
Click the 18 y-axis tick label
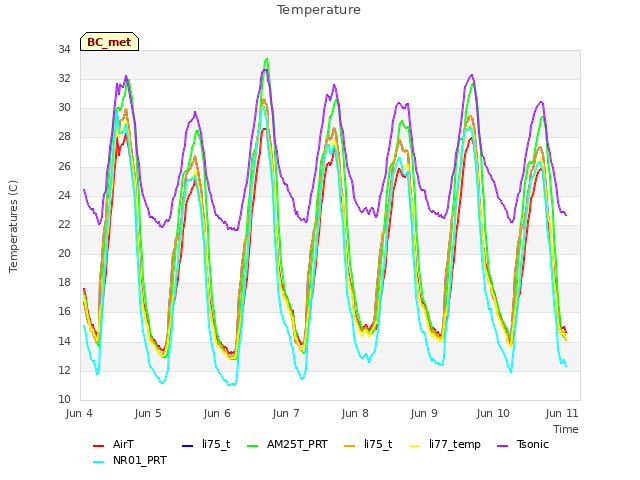64,283
